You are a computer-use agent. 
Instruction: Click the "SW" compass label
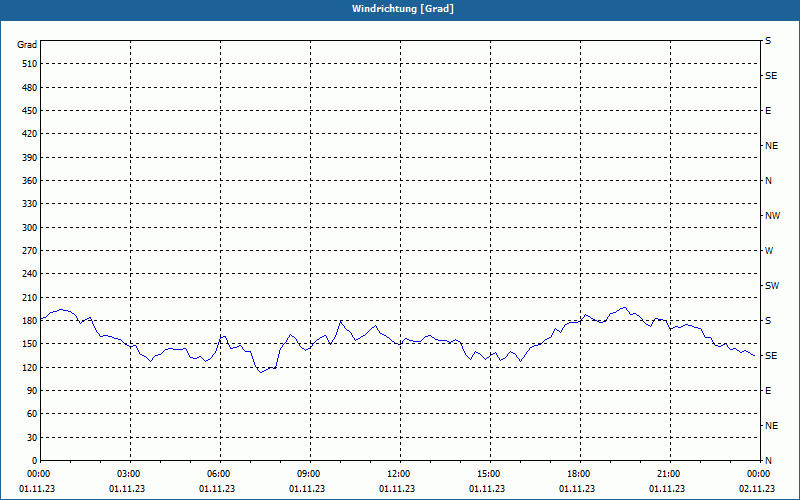pyautogui.click(x=772, y=286)
